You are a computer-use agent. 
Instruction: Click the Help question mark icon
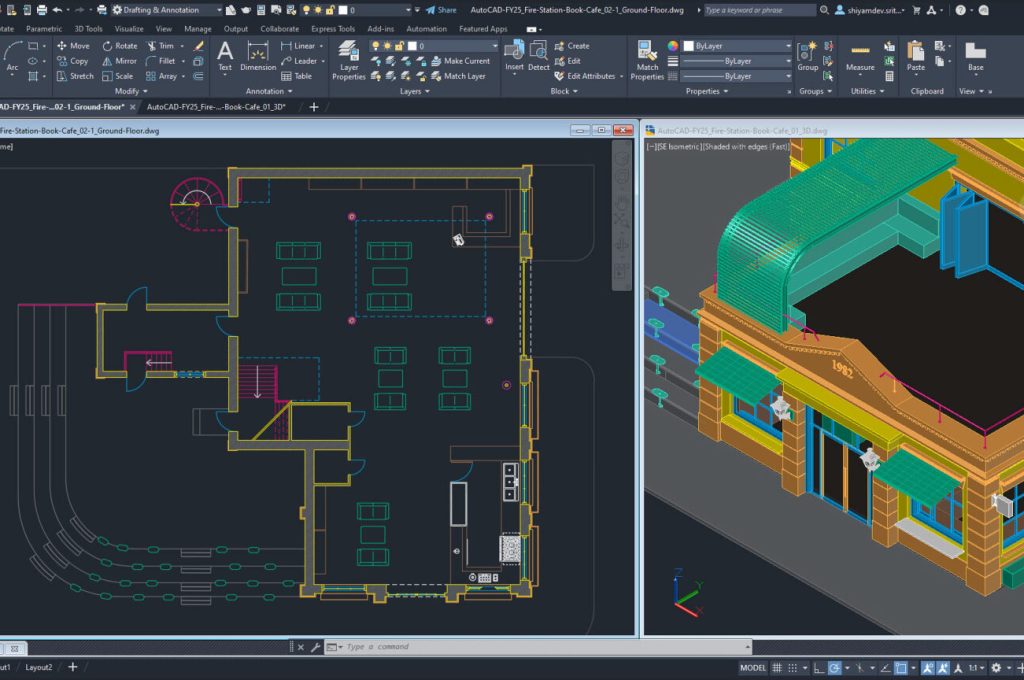[x=960, y=10]
